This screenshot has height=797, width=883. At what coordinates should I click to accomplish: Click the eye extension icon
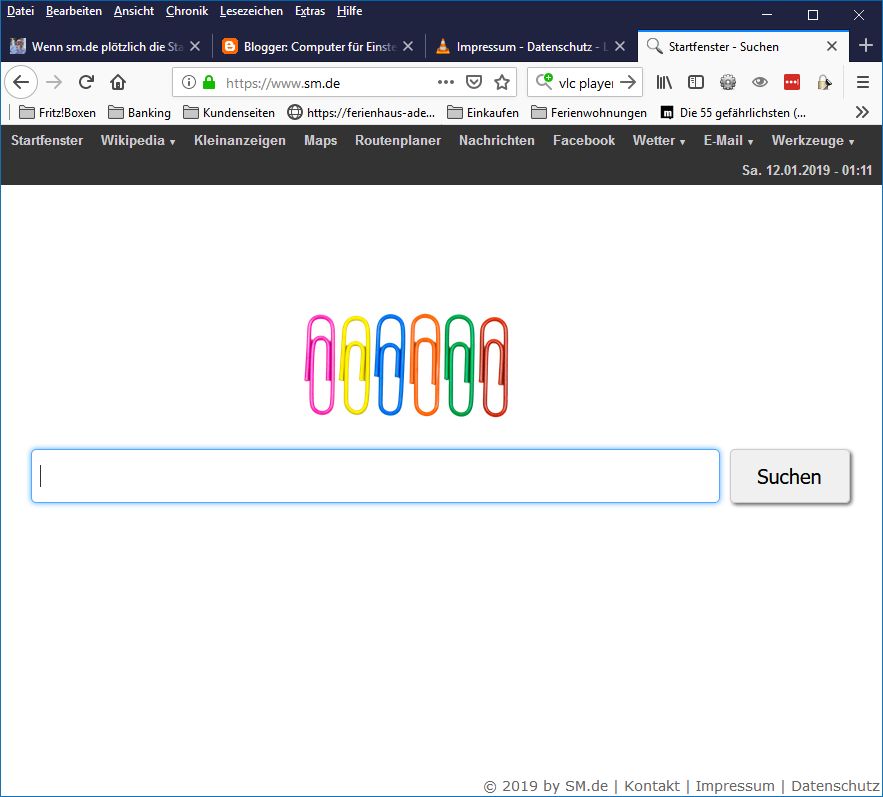point(760,82)
